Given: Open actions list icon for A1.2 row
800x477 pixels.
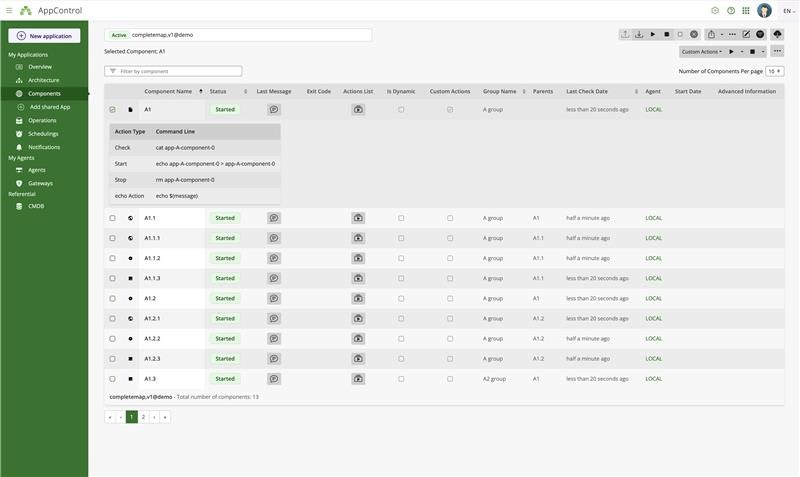Looking at the screenshot, I should (x=358, y=298).
